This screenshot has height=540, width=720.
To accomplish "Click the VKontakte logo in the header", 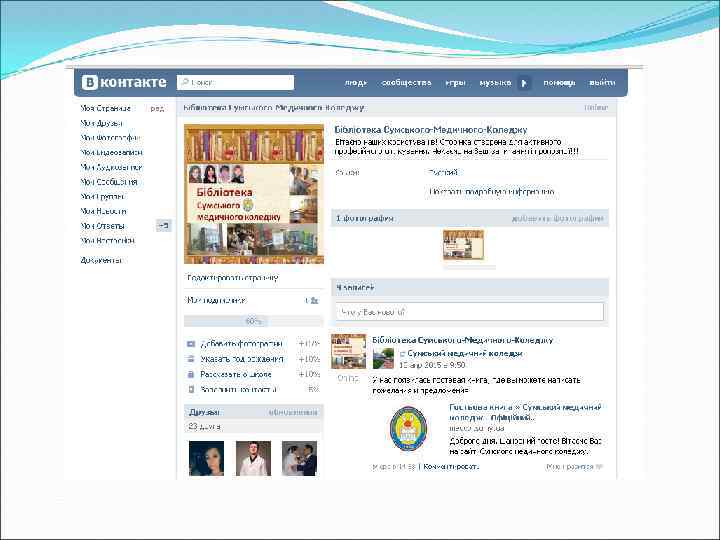I will coord(124,82).
